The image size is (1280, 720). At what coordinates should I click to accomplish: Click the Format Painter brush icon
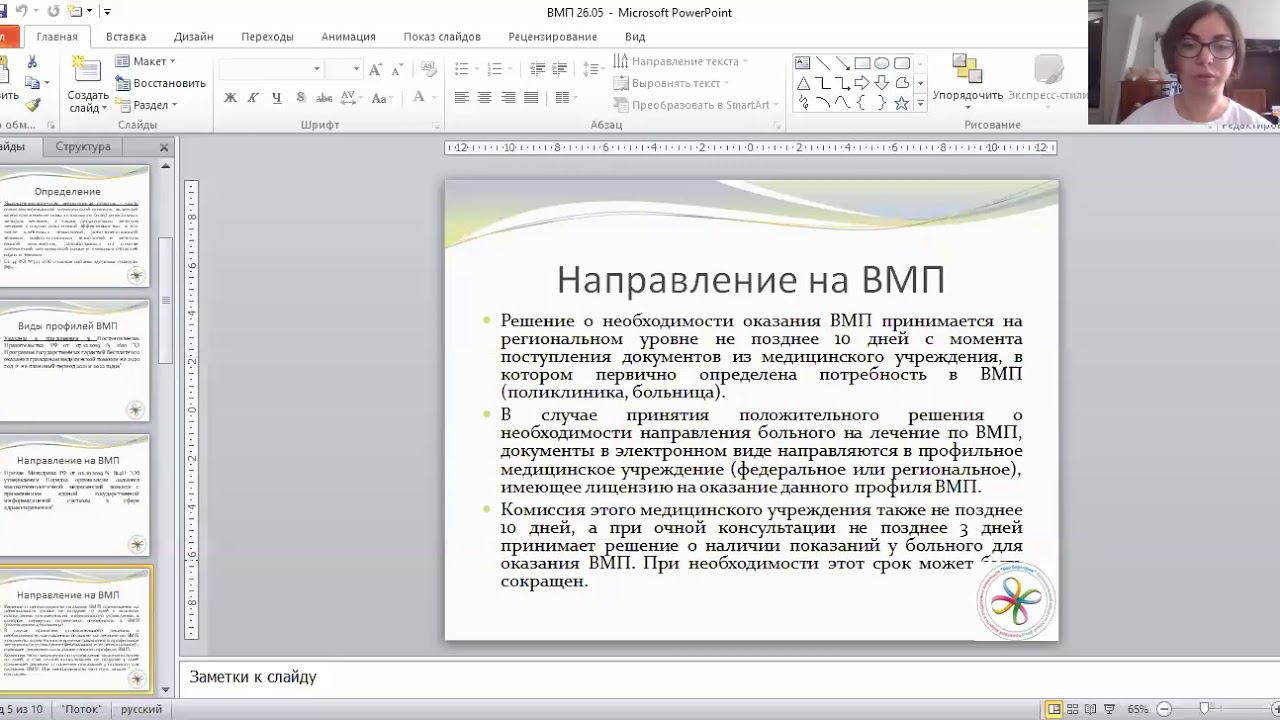(33, 104)
